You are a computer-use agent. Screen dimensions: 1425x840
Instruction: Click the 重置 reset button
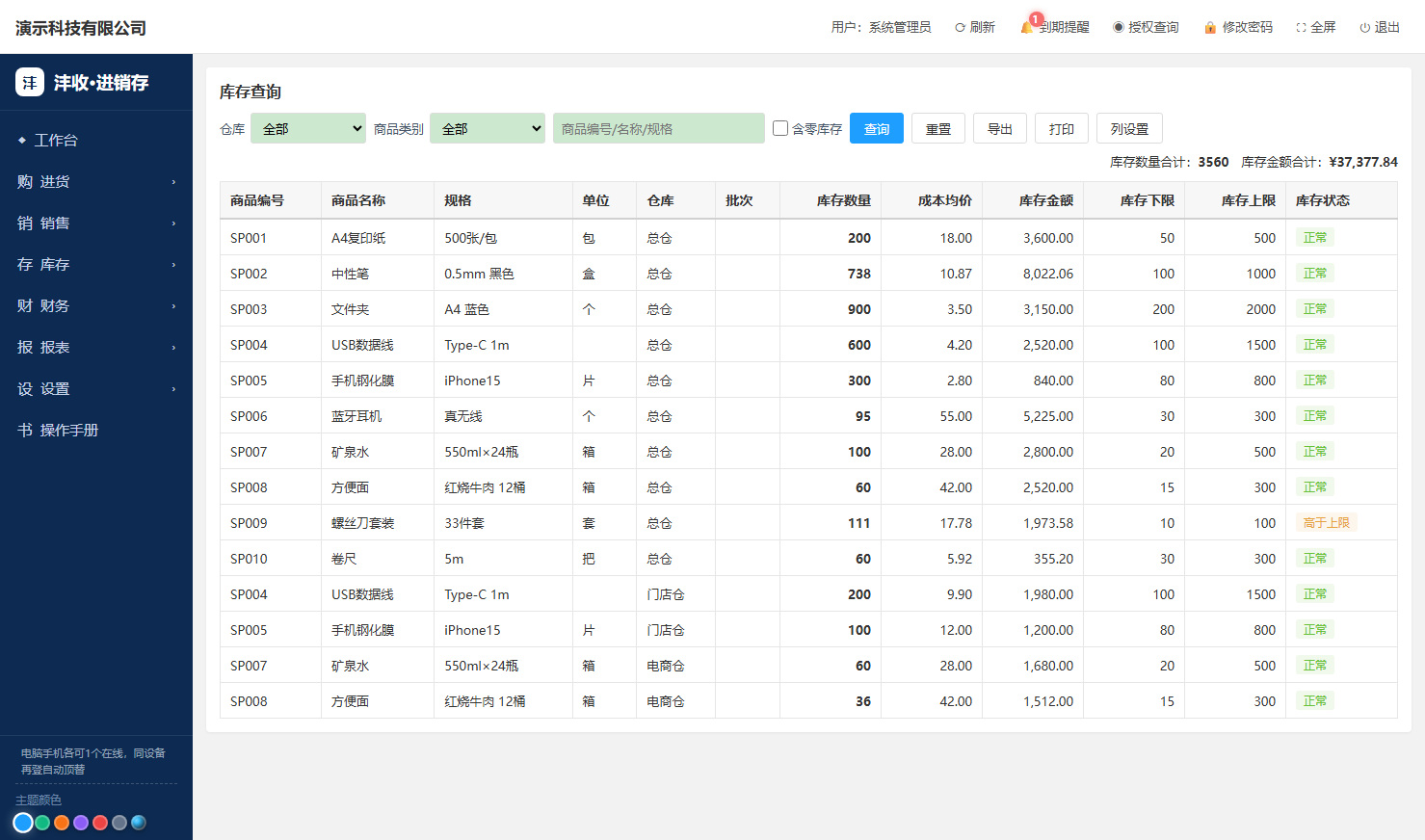(x=938, y=128)
